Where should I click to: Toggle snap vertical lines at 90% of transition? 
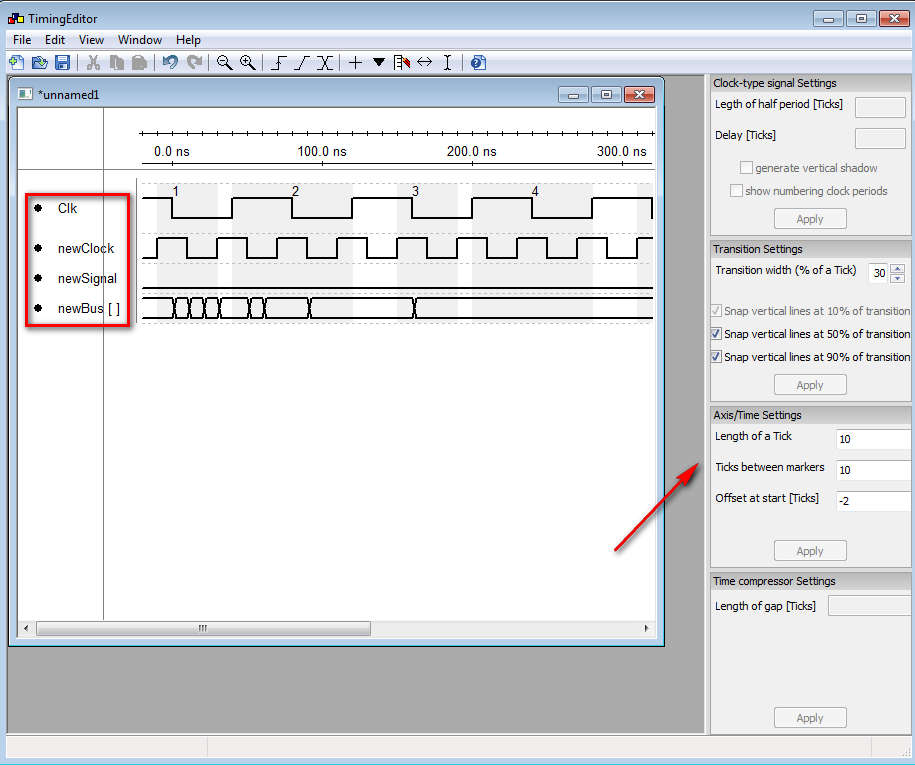tap(716, 357)
